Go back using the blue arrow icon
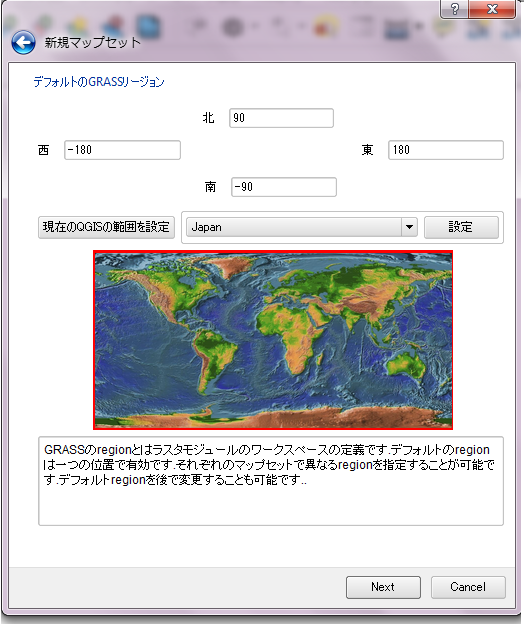This screenshot has height=629, width=524. point(23,43)
